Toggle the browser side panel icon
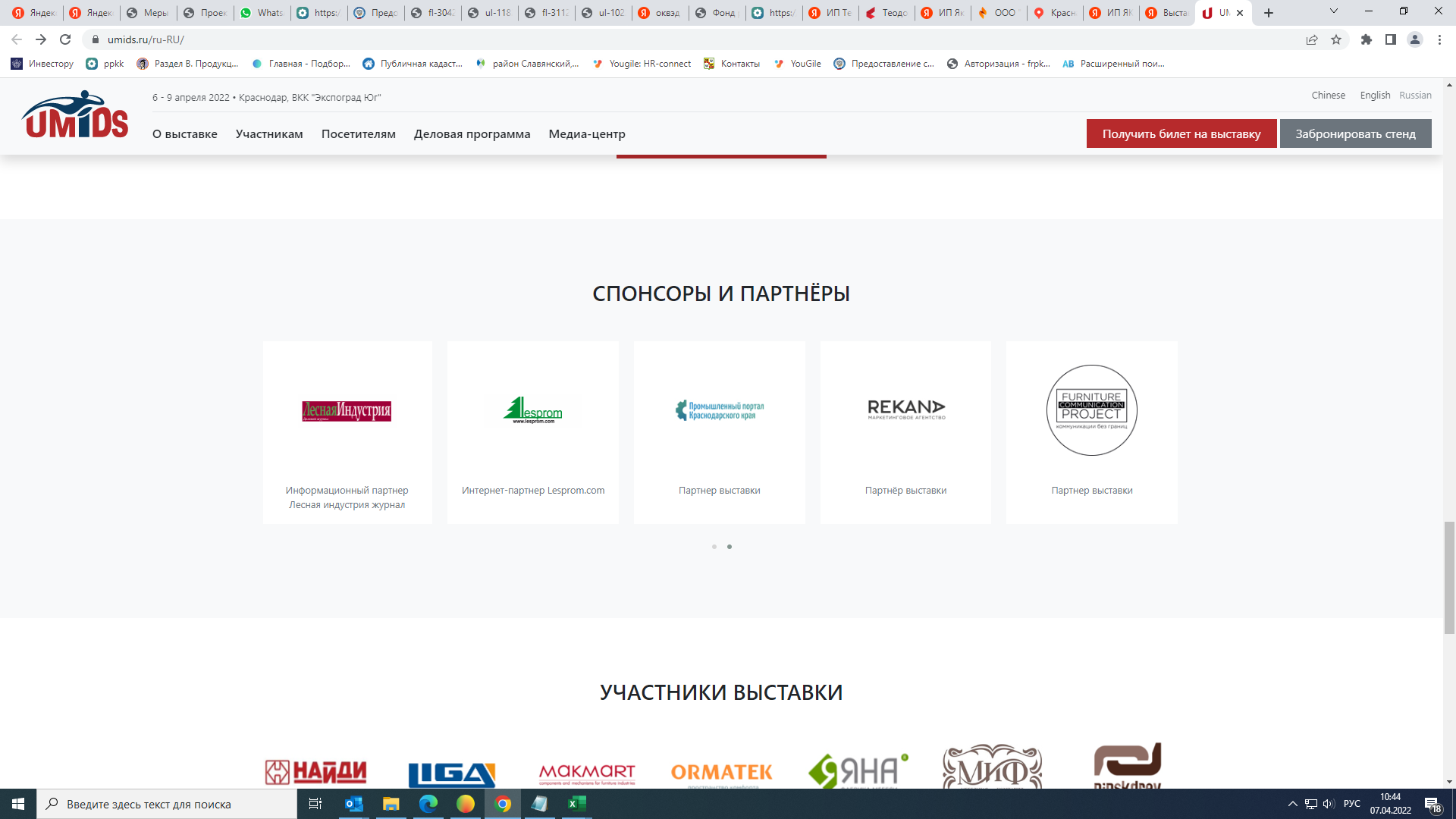Viewport: 1456px width, 819px height. click(1391, 39)
